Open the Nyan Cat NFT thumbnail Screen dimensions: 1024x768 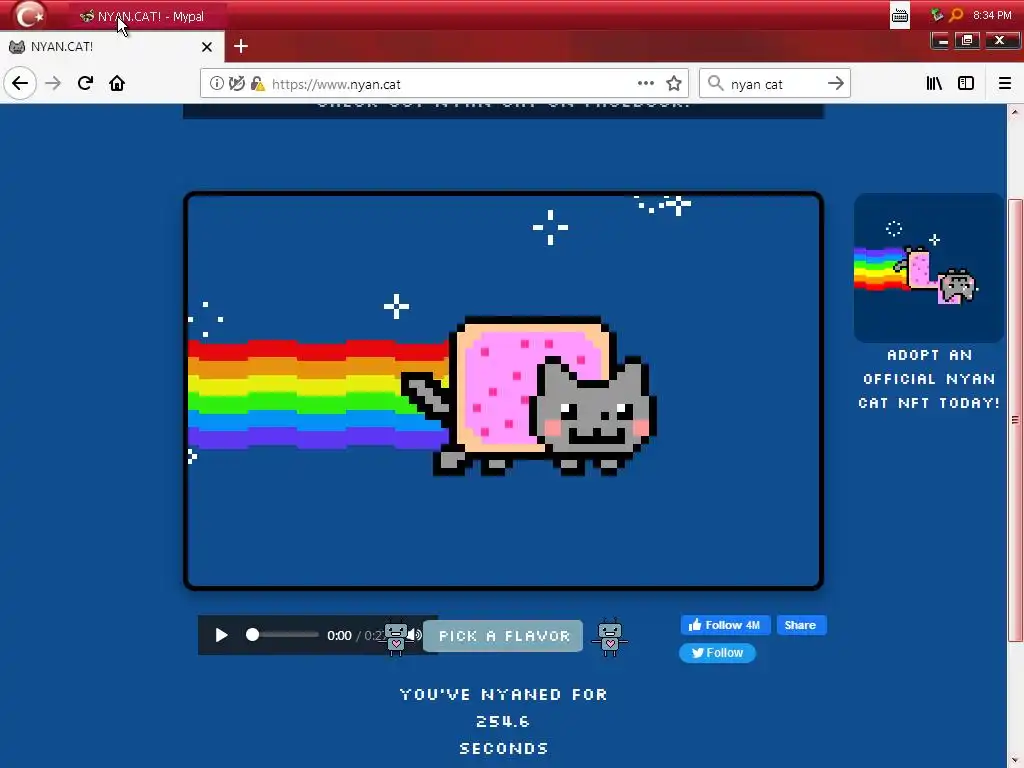tap(929, 268)
